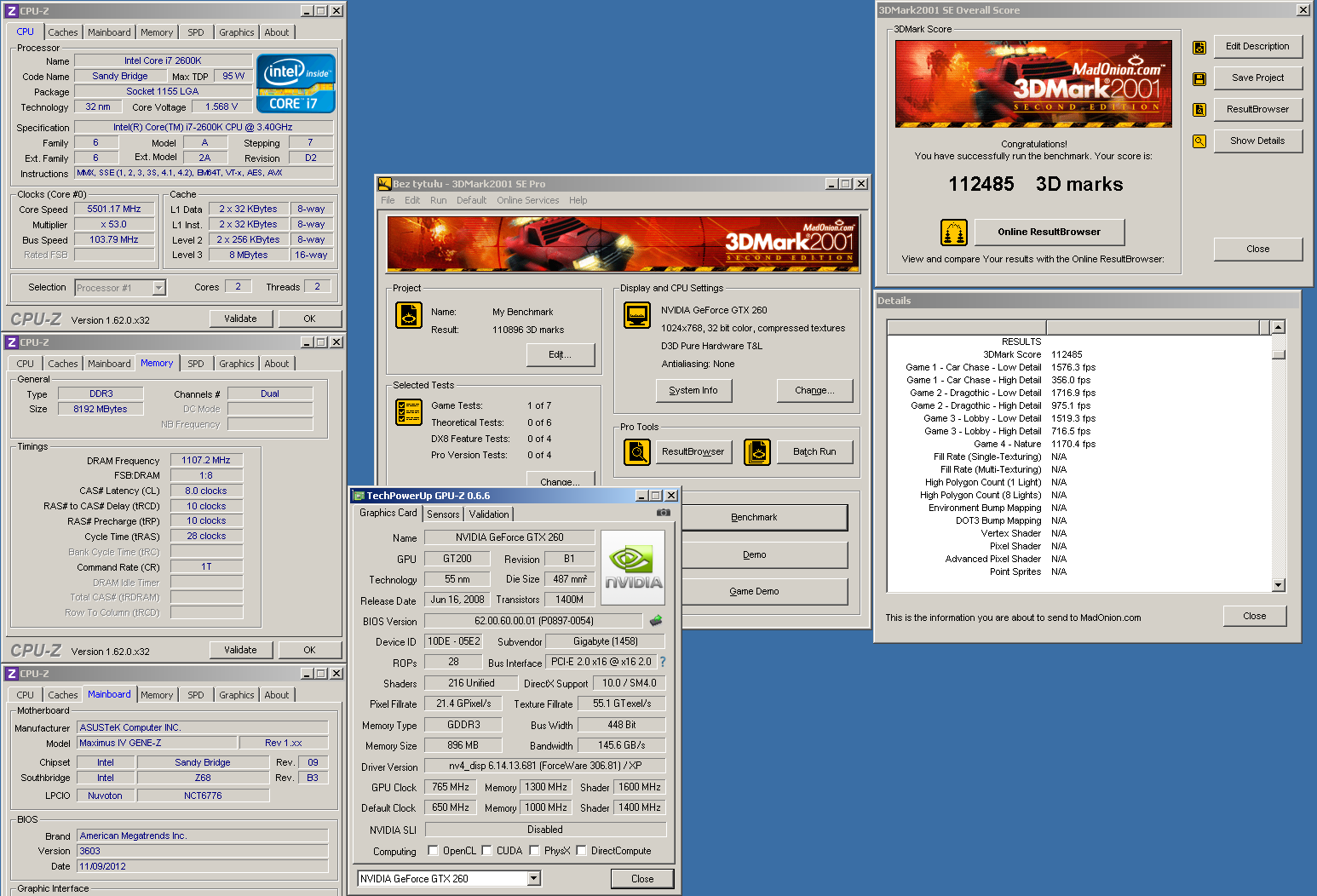This screenshot has width=1317, height=896.
Task: Click the Online ResultBrowser button
Action: click(x=1050, y=232)
